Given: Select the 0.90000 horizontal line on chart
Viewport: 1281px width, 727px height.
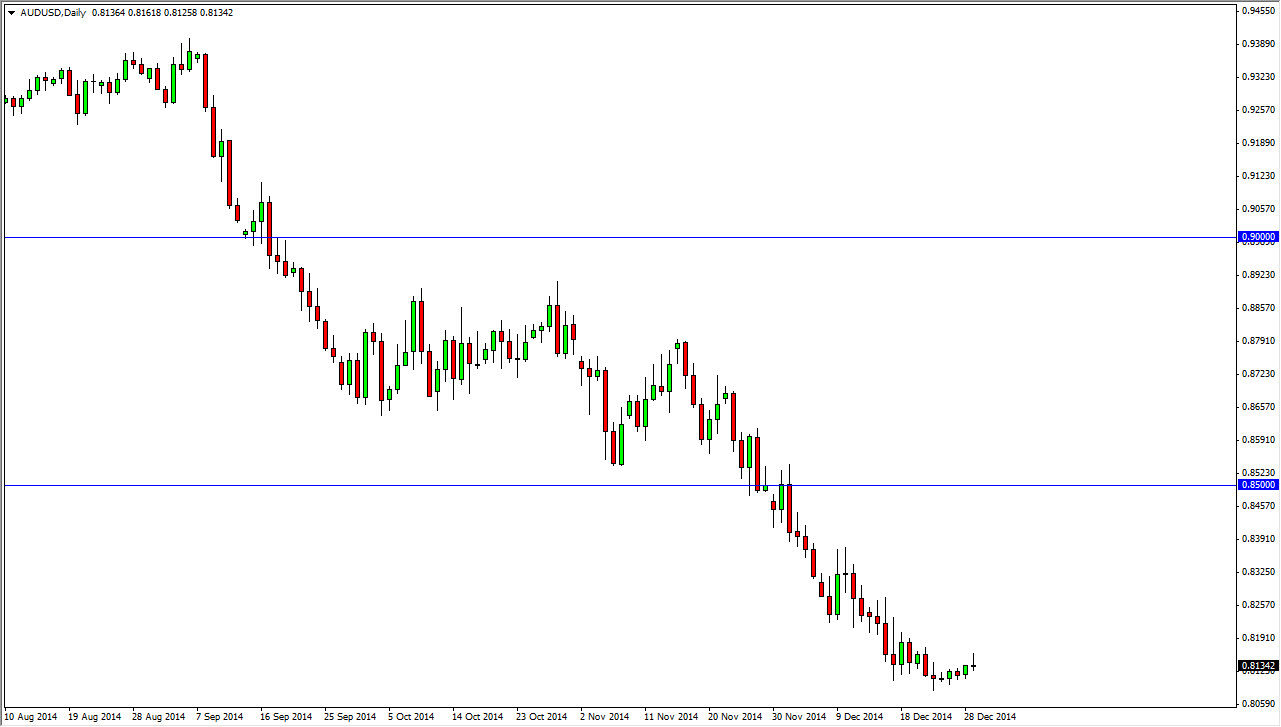Looking at the screenshot, I should pyautogui.click(x=600, y=236).
